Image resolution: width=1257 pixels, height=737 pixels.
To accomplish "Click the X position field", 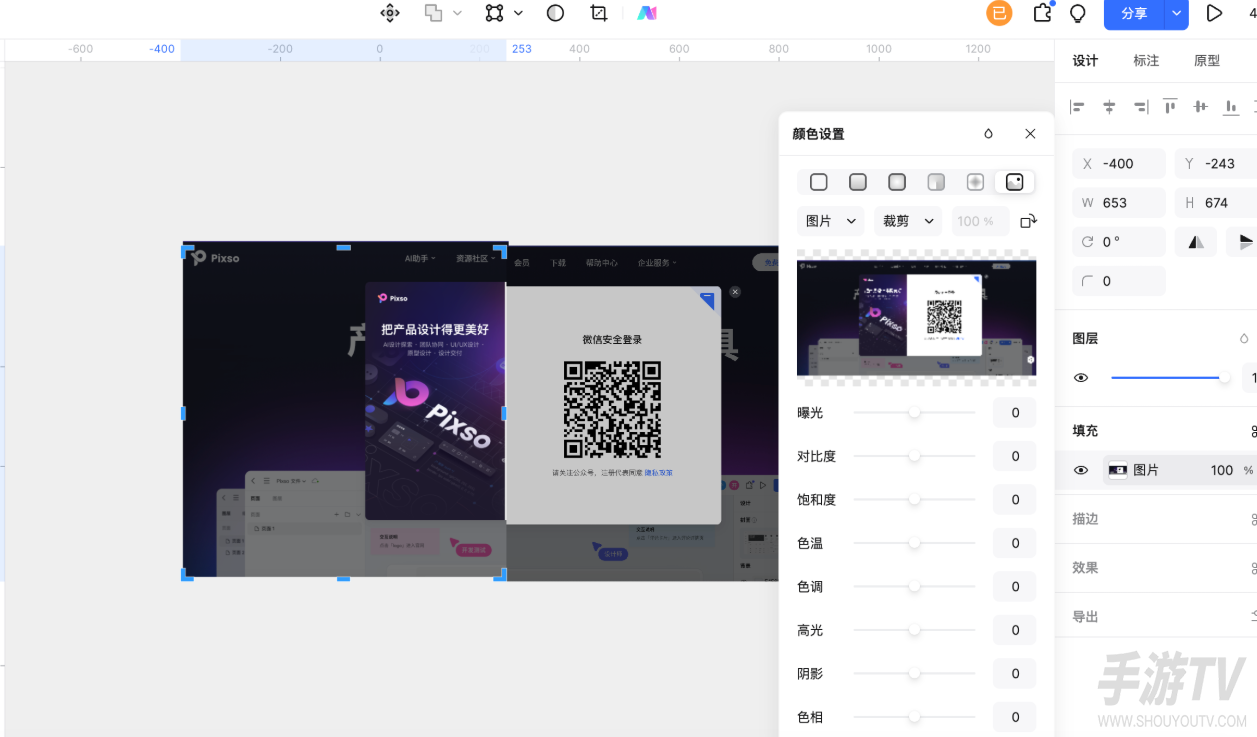I will click(x=1119, y=163).
